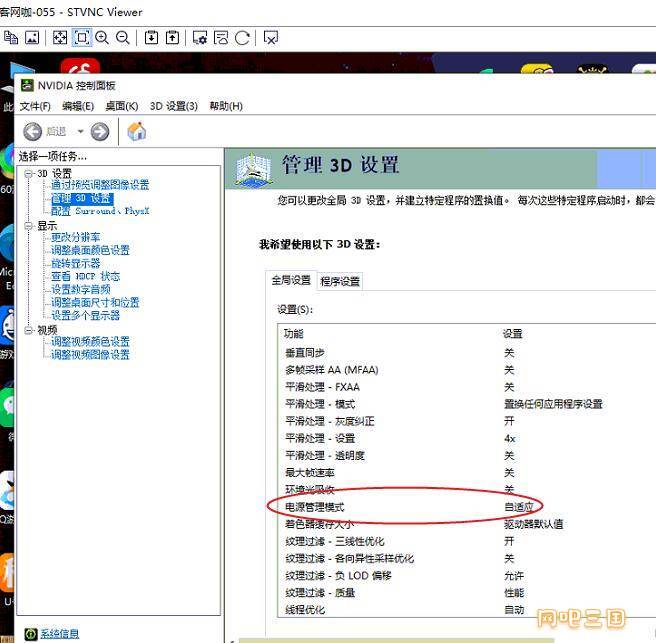The image size is (656, 643).
Task: Select the 多帧采样 AA (MFAA) row
Action: coord(467,370)
